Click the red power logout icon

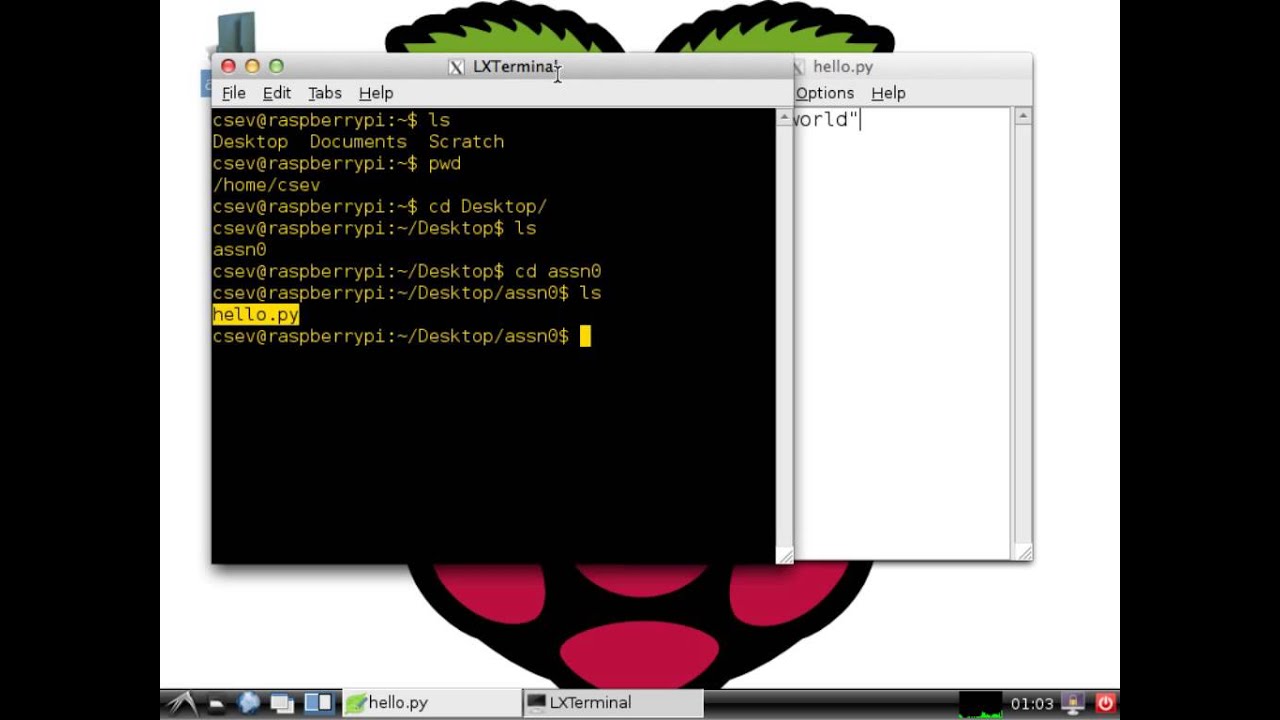pyautogui.click(x=1105, y=703)
